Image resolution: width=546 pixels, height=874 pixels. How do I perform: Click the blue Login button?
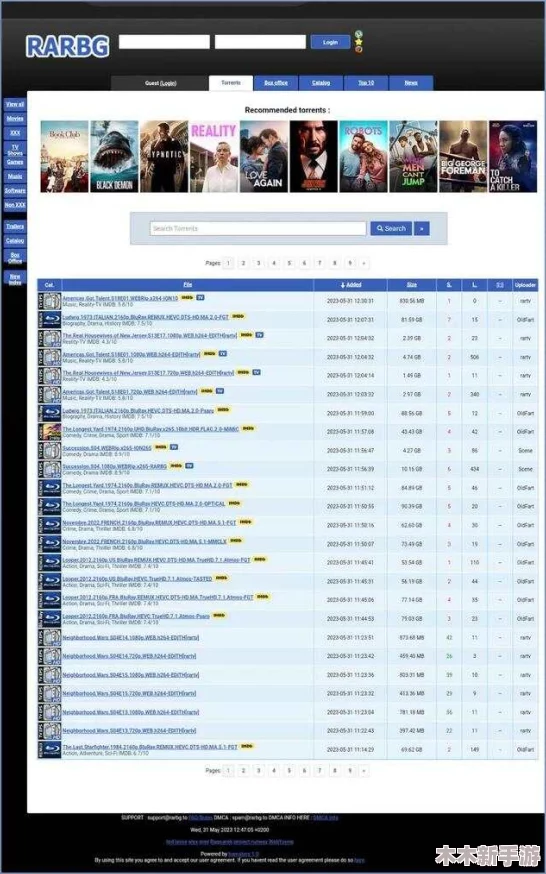click(x=330, y=42)
